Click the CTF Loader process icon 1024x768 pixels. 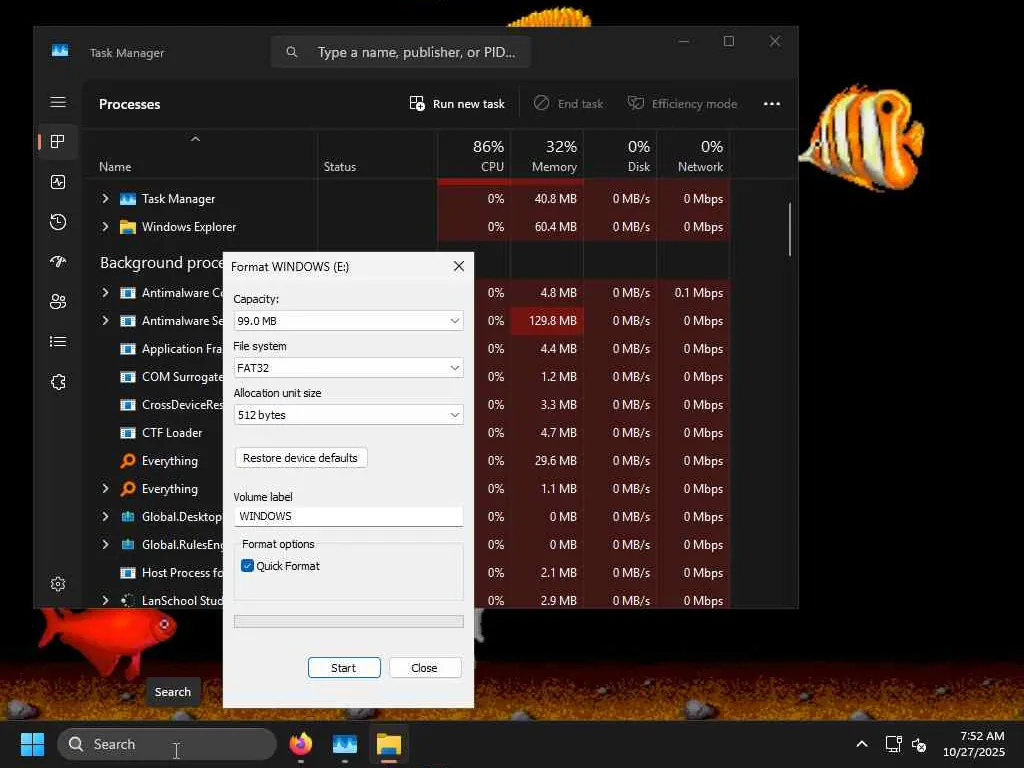pos(128,433)
